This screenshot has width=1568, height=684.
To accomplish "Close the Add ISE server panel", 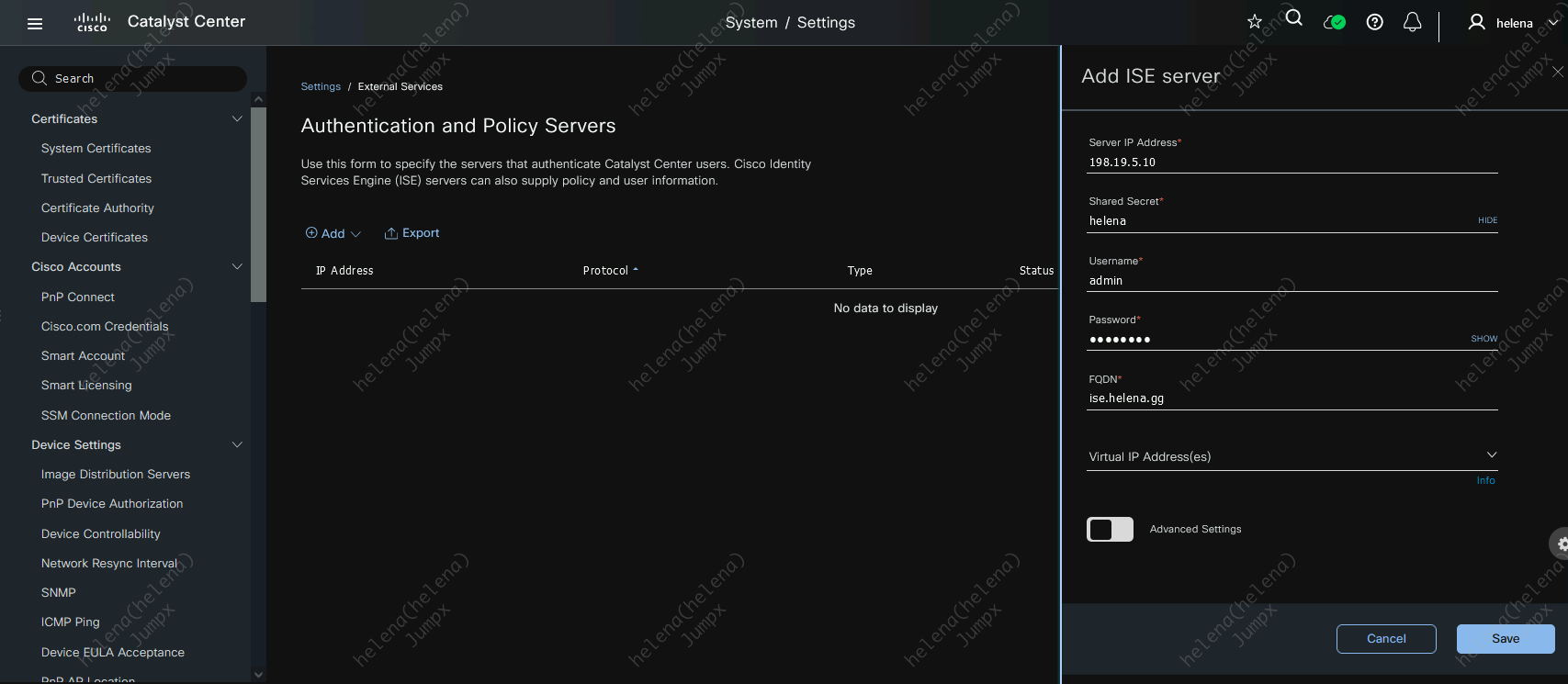I will click(1557, 72).
